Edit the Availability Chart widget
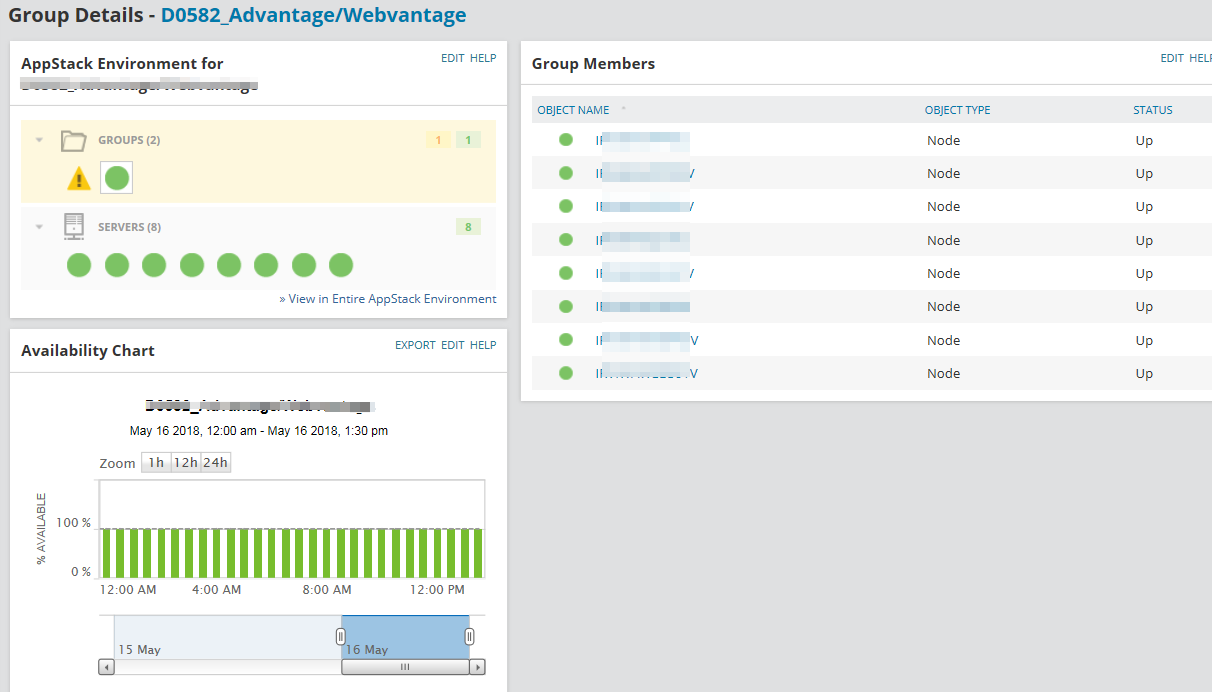The height and width of the screenshot is (692, 1212). point(453,345)
